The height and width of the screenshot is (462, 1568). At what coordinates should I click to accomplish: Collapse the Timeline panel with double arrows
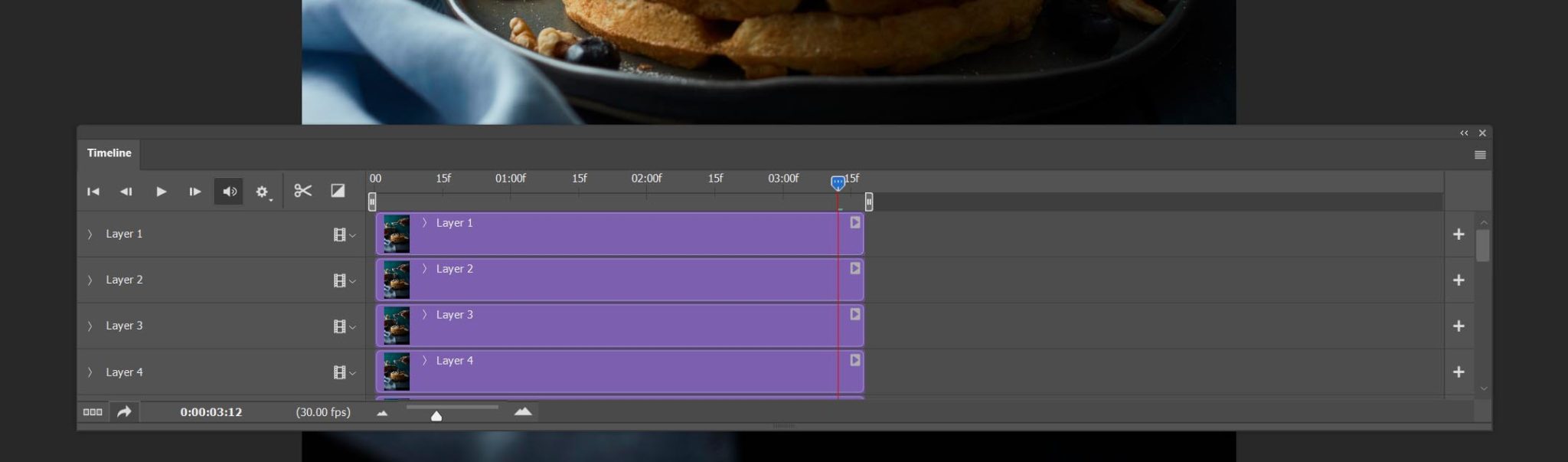[x=1464, y=133]
